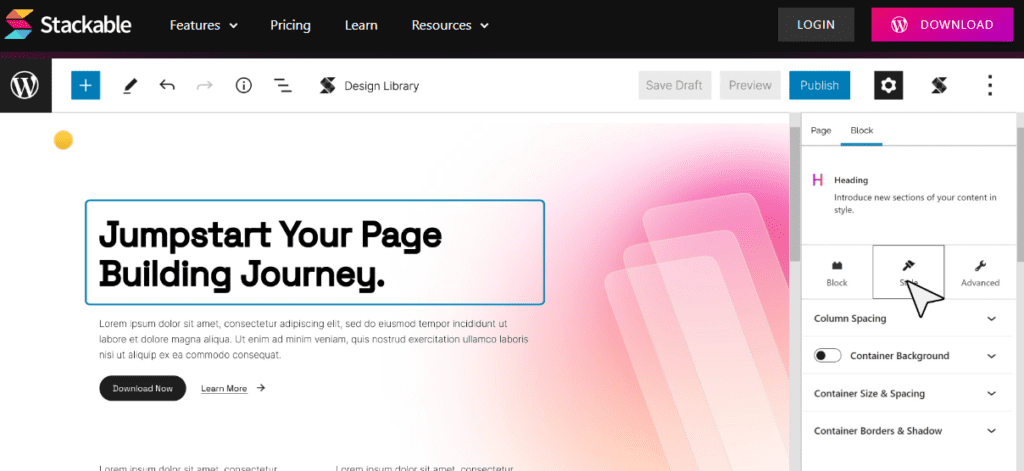The image size is (1024, 471).
Task: Select the Block sidebar tab at top
Action: 861,130
